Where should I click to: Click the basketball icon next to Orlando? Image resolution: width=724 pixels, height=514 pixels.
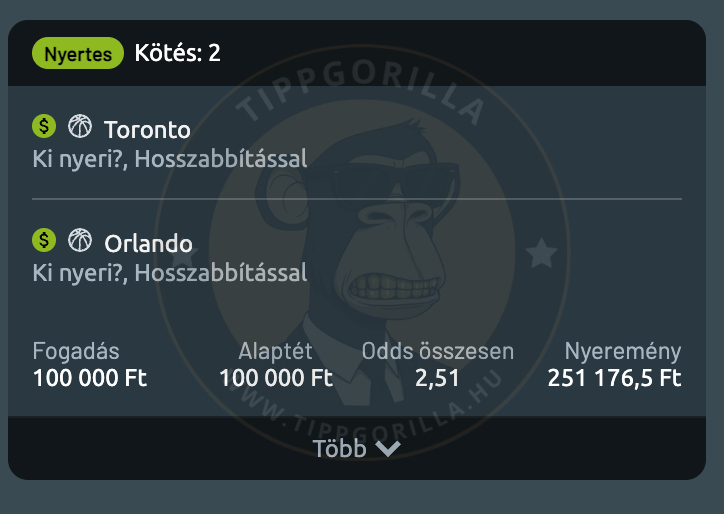tap(79, 240)
